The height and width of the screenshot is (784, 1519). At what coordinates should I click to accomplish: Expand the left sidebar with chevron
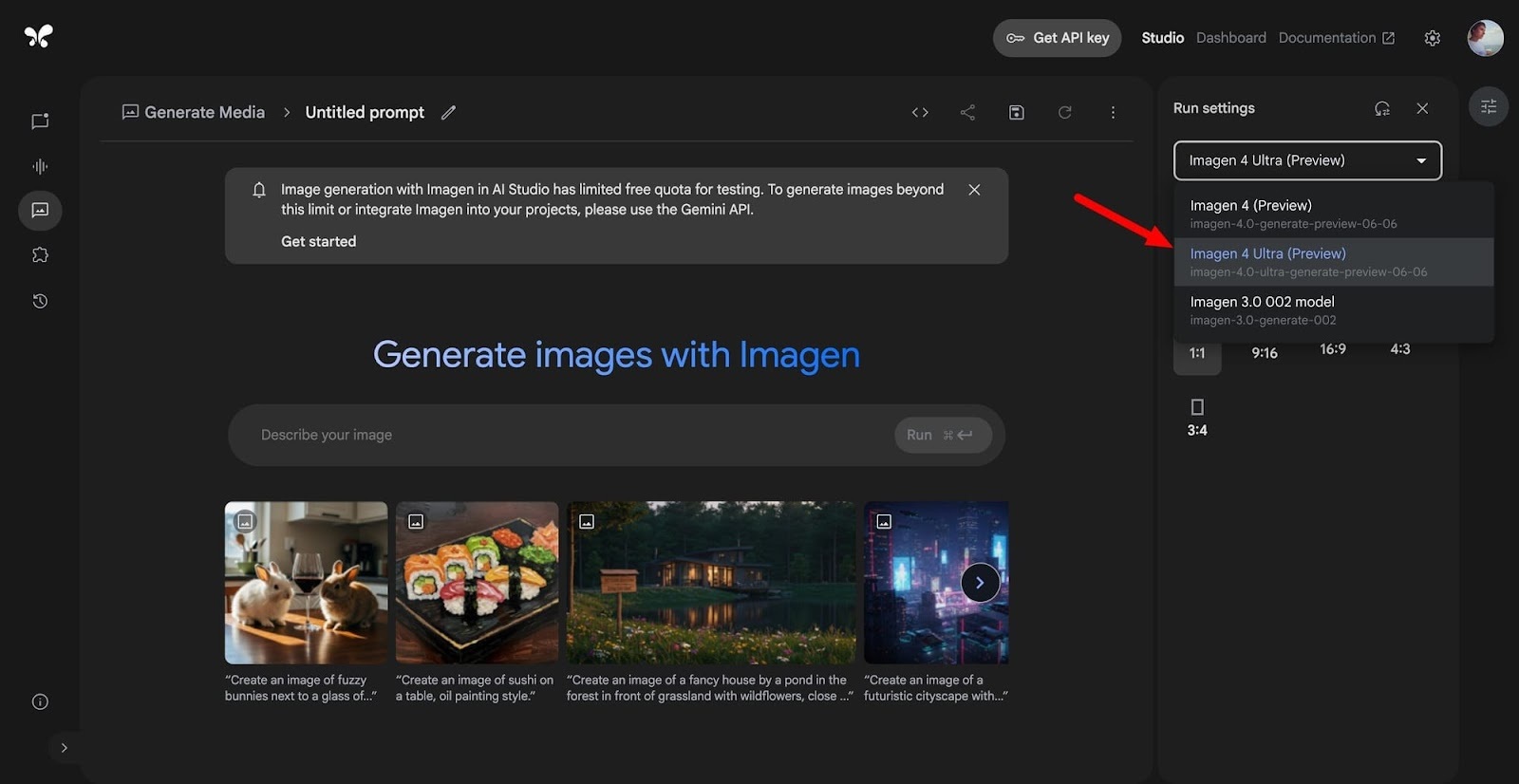(64, 748)
